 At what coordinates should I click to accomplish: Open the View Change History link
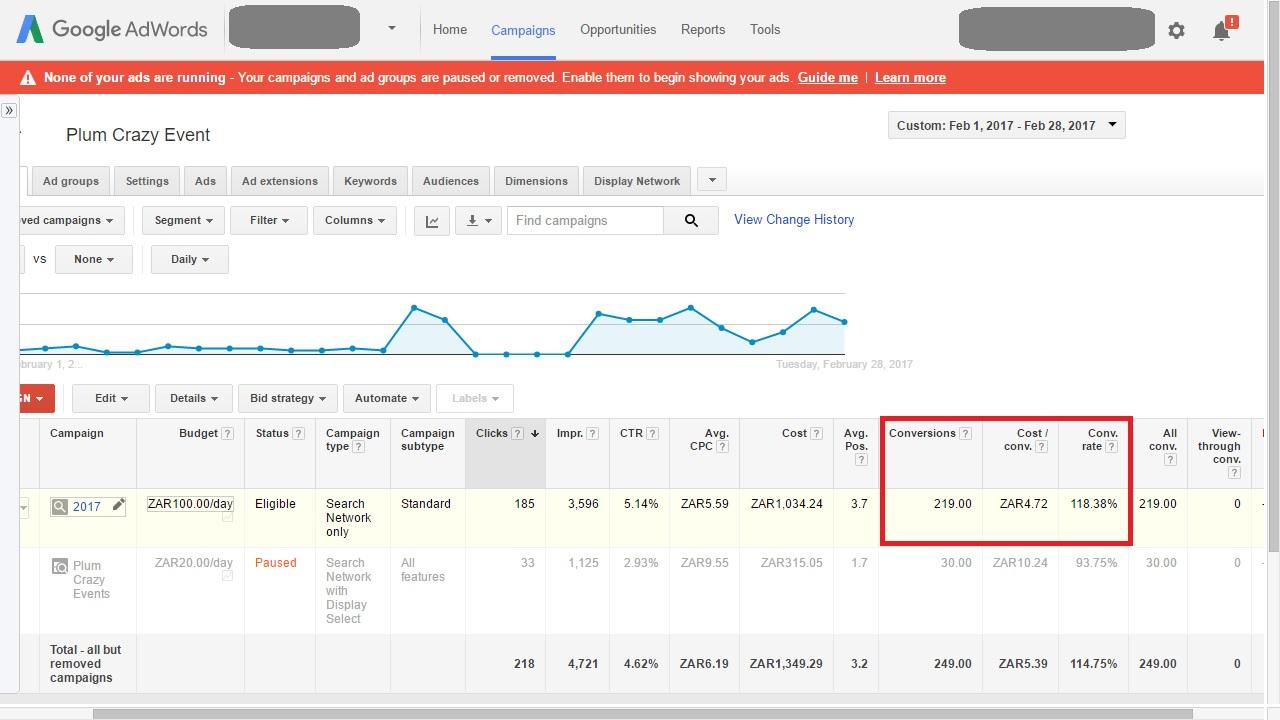point(794,220)
